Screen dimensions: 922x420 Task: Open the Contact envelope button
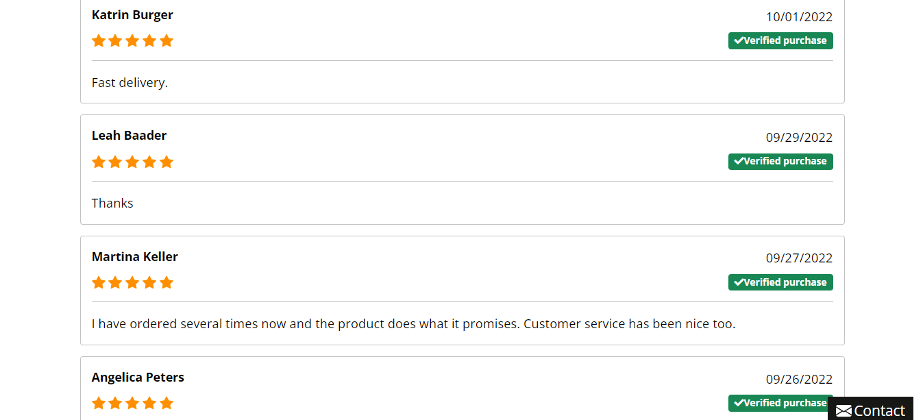click(x=870, y=410)
